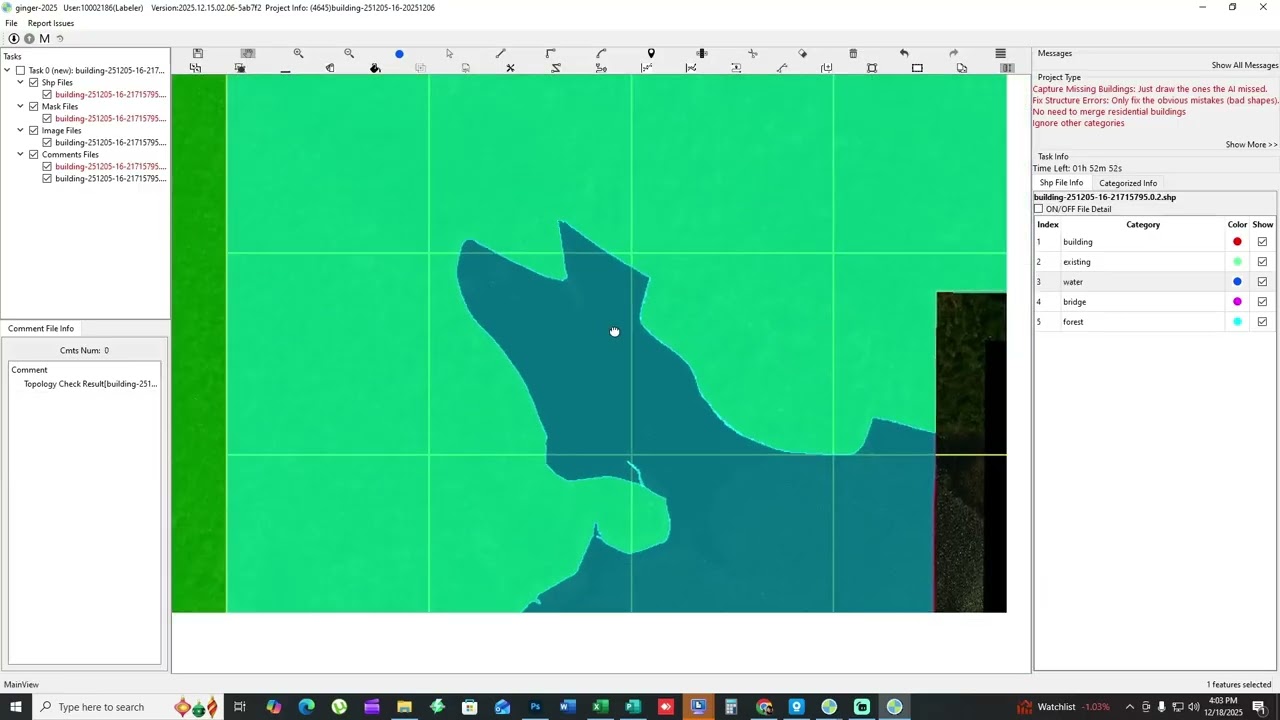Screen dimensions: 1280x720
Task: Click the light green swatch for existing
Action: [1237, 262]
